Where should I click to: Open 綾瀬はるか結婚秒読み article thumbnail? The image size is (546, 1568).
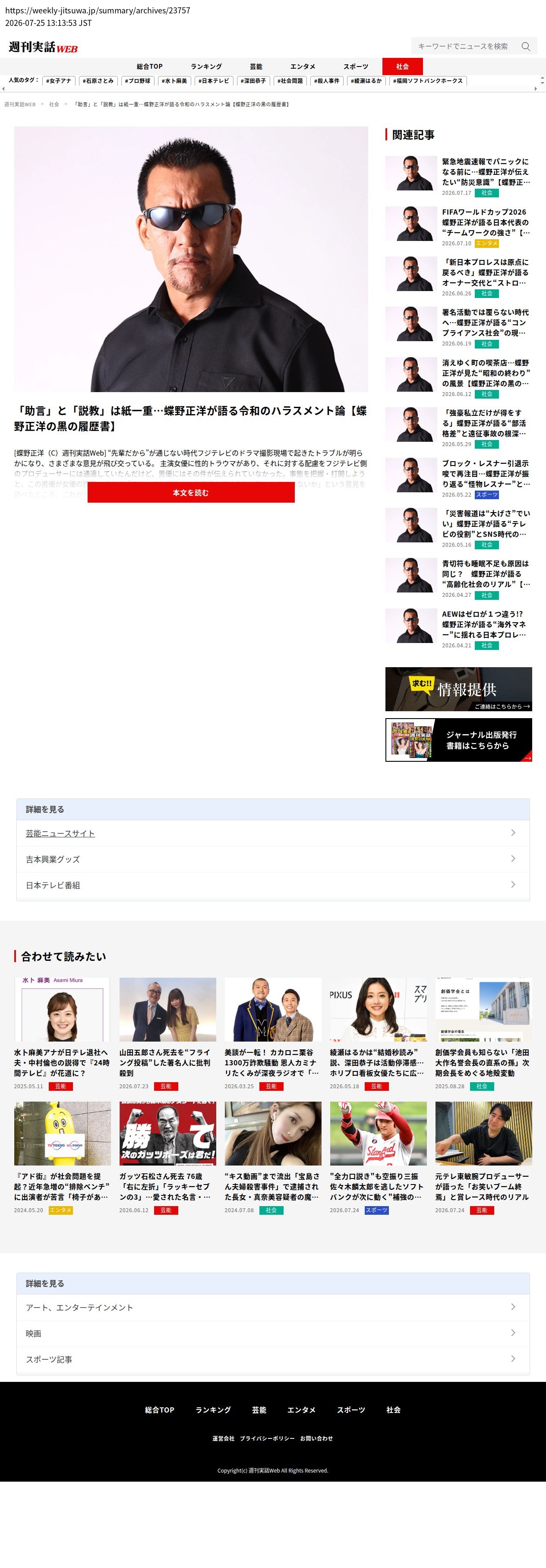point(378,1010)
